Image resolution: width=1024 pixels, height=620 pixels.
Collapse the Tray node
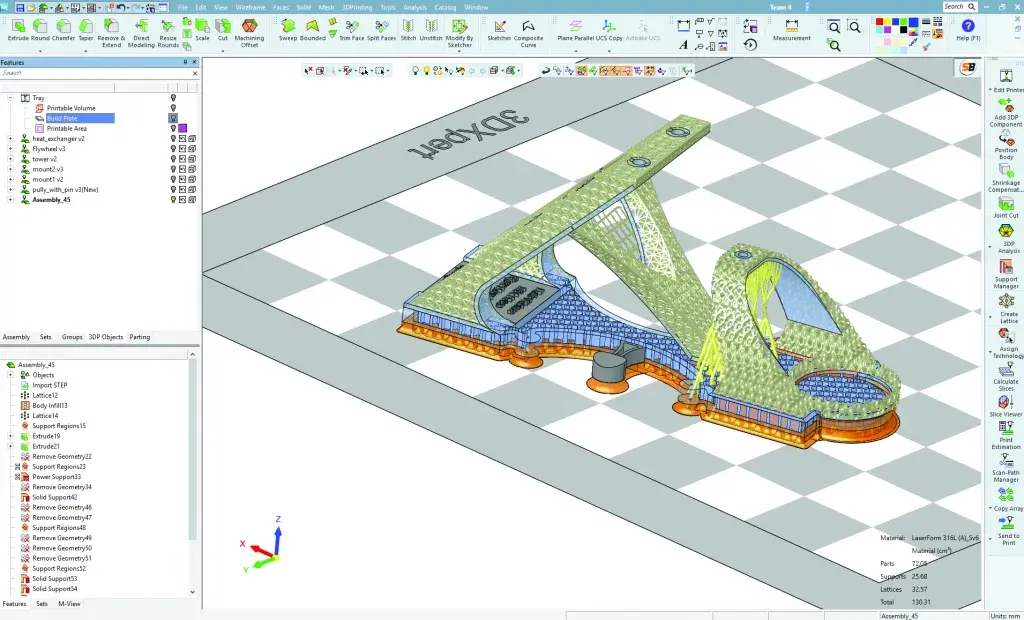[10, 97]
